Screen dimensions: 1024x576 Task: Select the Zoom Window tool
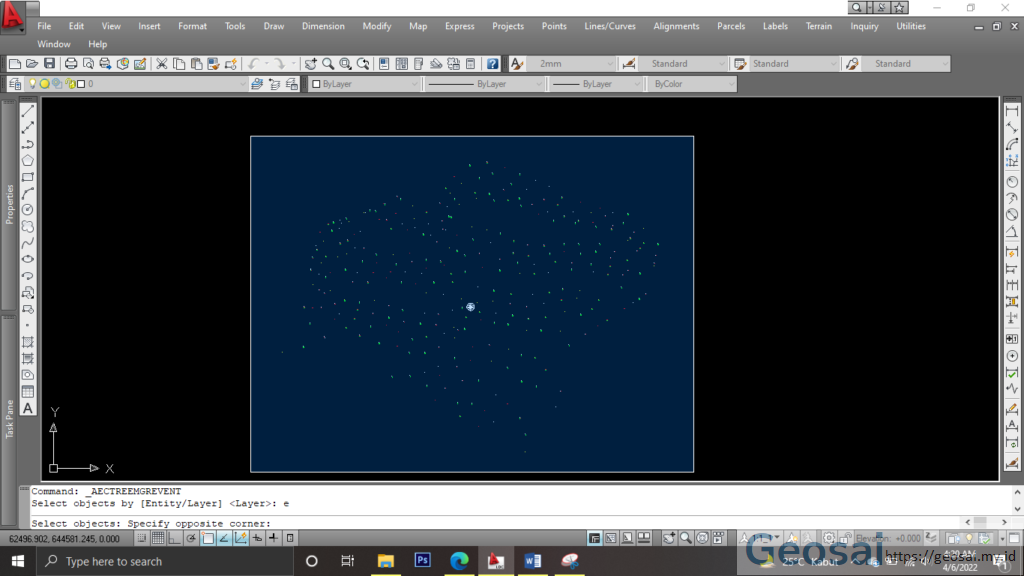click(345, 63)
